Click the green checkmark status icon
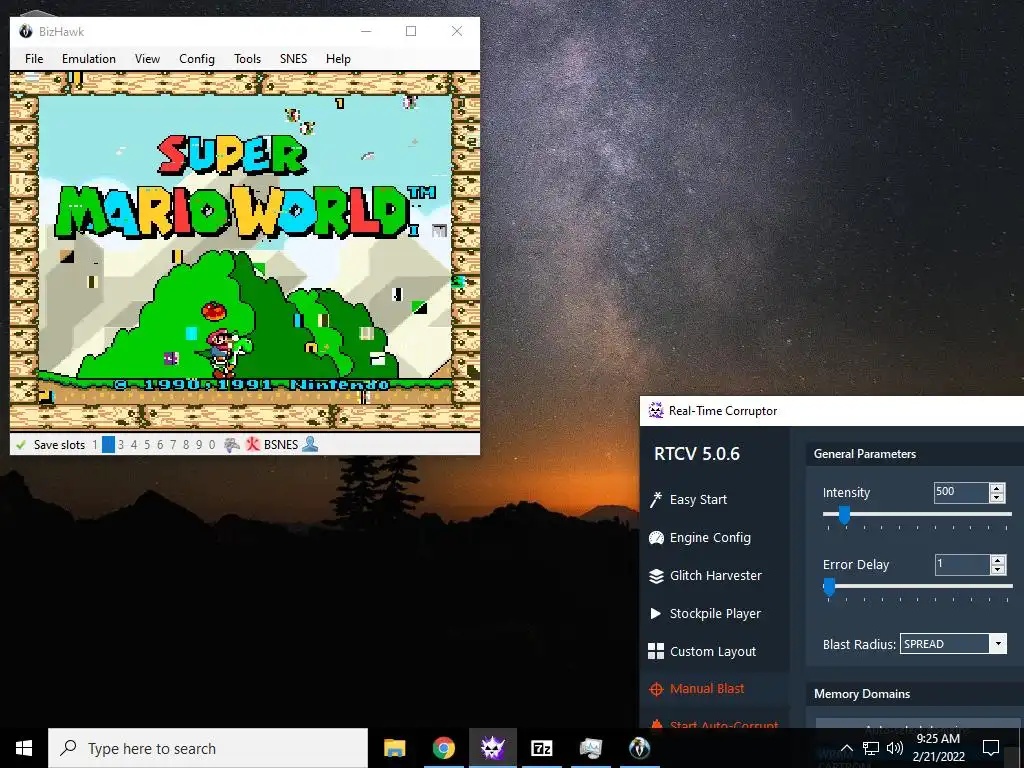 (21, 445)
